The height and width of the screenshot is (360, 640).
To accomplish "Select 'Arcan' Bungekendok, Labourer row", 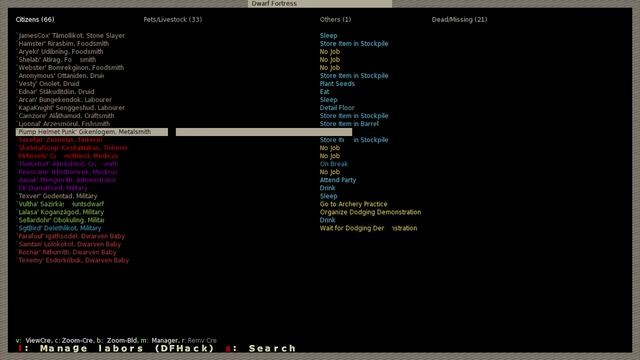I will (64, 100).
